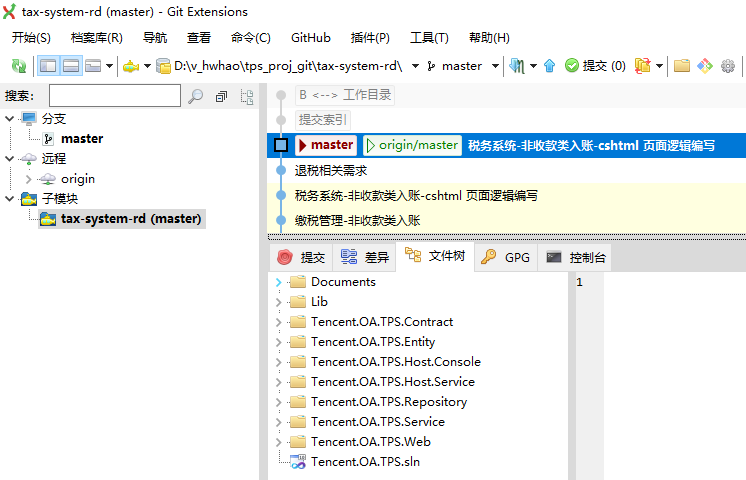Screen dimensions: 746x480
Task: Focus the 搜索 search input field
Action: click(x=115, y=96)
